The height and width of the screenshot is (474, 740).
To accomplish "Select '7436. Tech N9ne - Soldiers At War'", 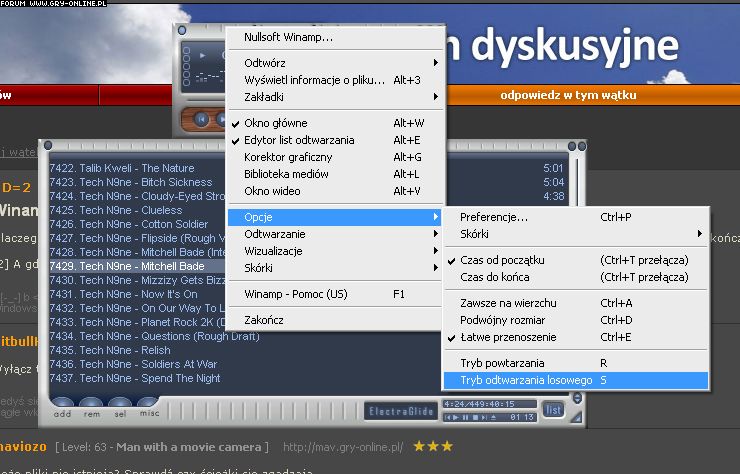I will click(133, 364).
